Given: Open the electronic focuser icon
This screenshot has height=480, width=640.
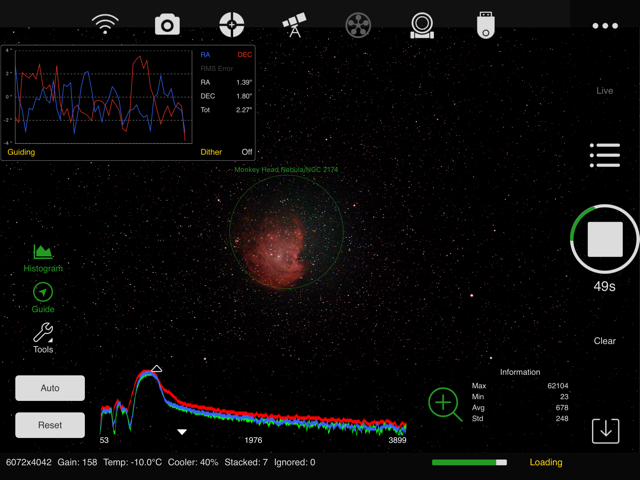Looking at the screenshot, I should point(422,25).
